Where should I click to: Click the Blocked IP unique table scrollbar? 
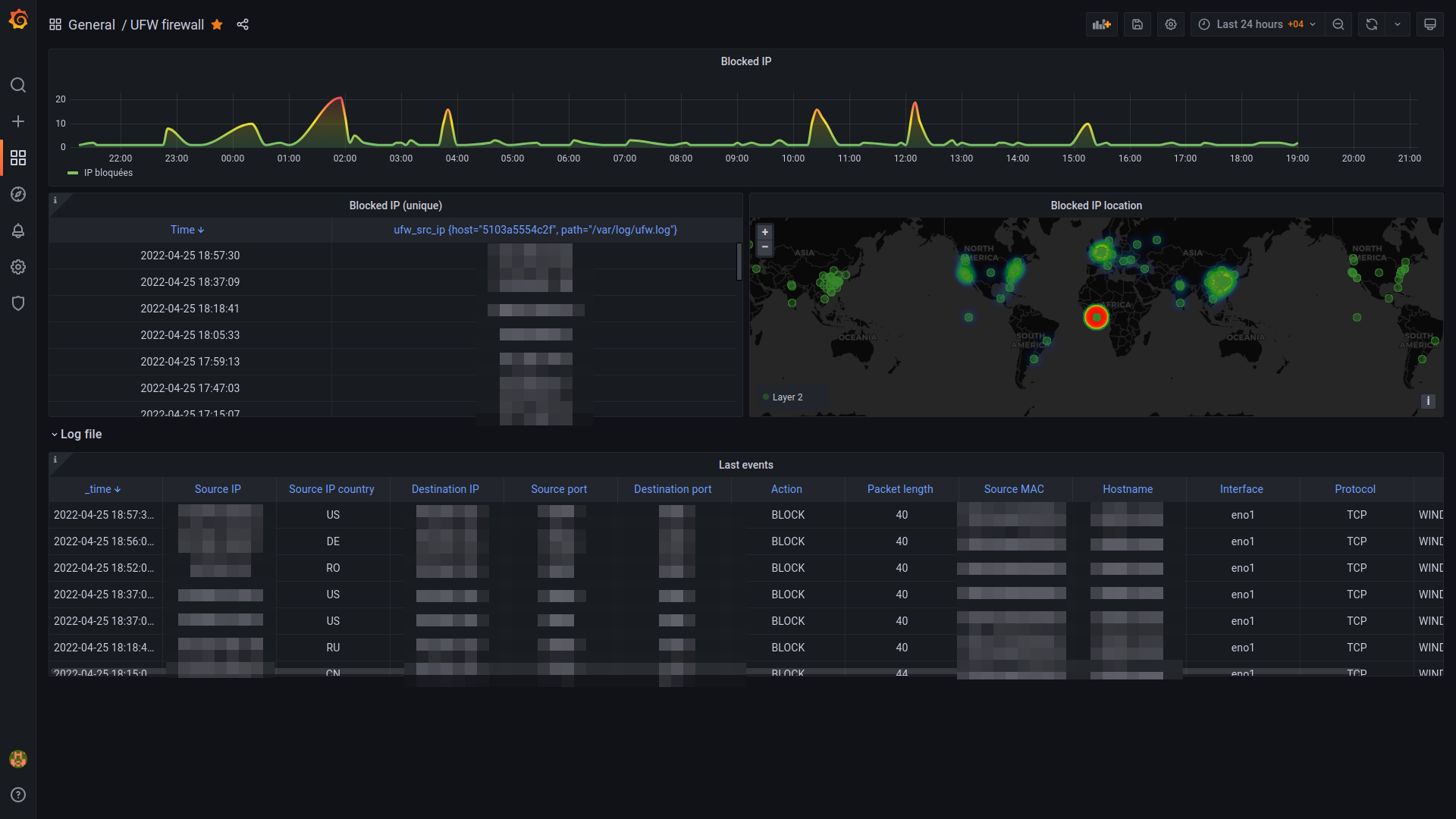tap(739, 262)
